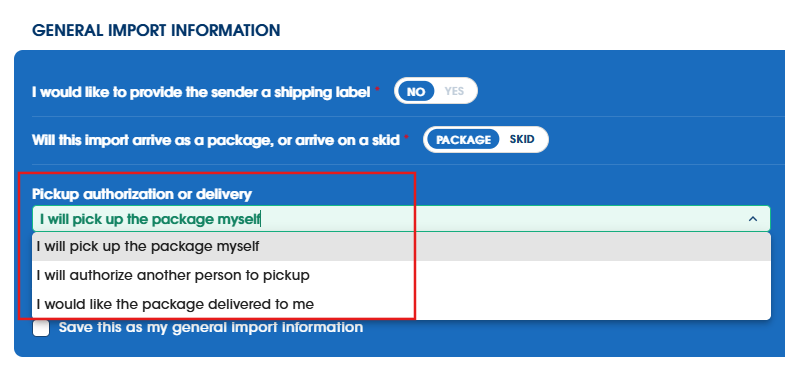The width and height of the screenshot is (785, 367).
Task: Click empty space right of the authorize-another-person option
Action: [539, 275]
